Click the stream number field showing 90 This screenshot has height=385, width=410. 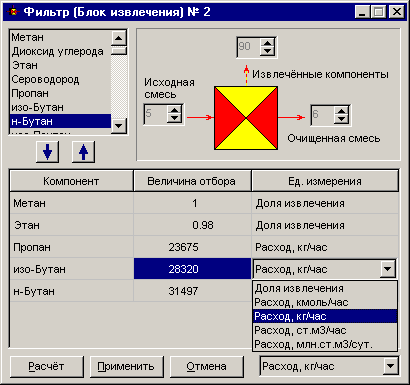(248, 47)
